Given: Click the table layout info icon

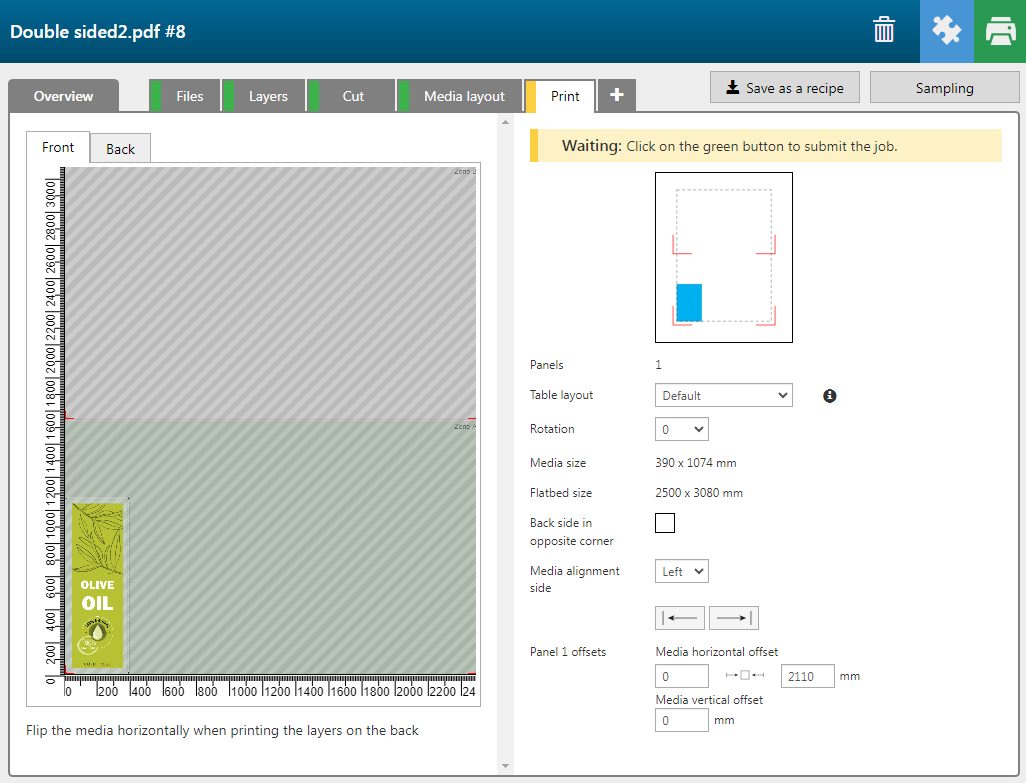Looking at the screenshot, I should point(829,396).
